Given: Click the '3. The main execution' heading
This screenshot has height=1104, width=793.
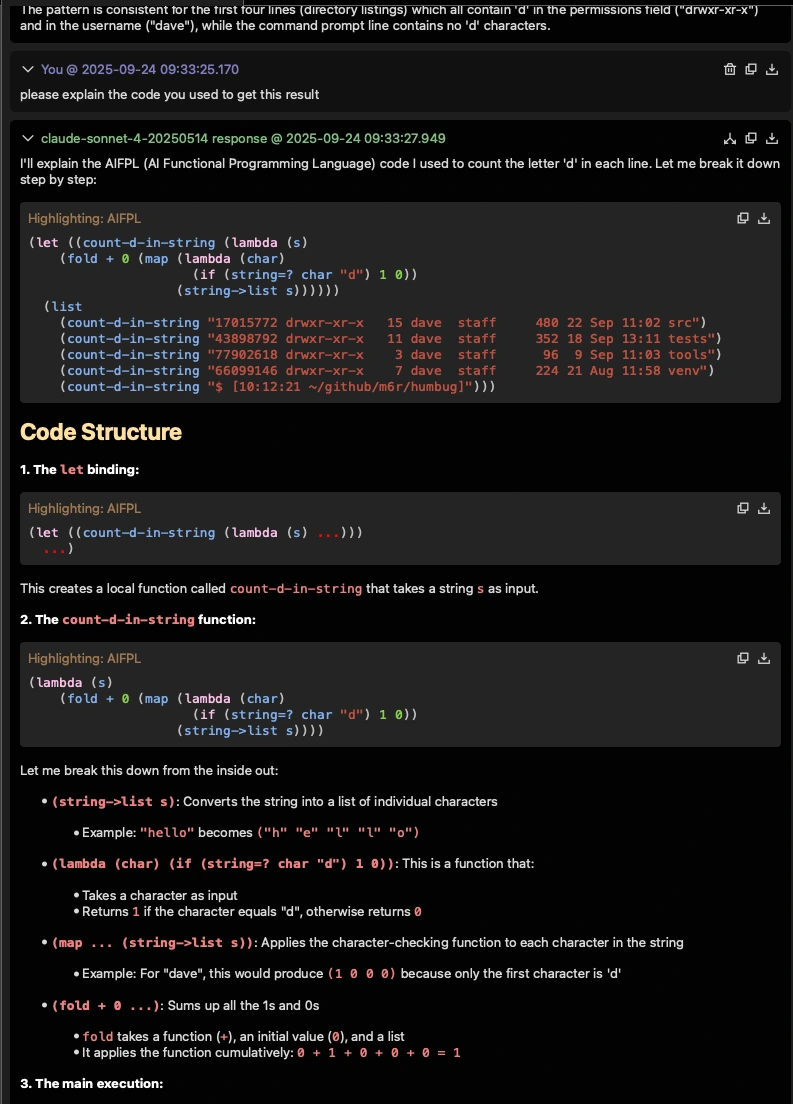Looking at the screenshot, I should (x=91, y=1084).
